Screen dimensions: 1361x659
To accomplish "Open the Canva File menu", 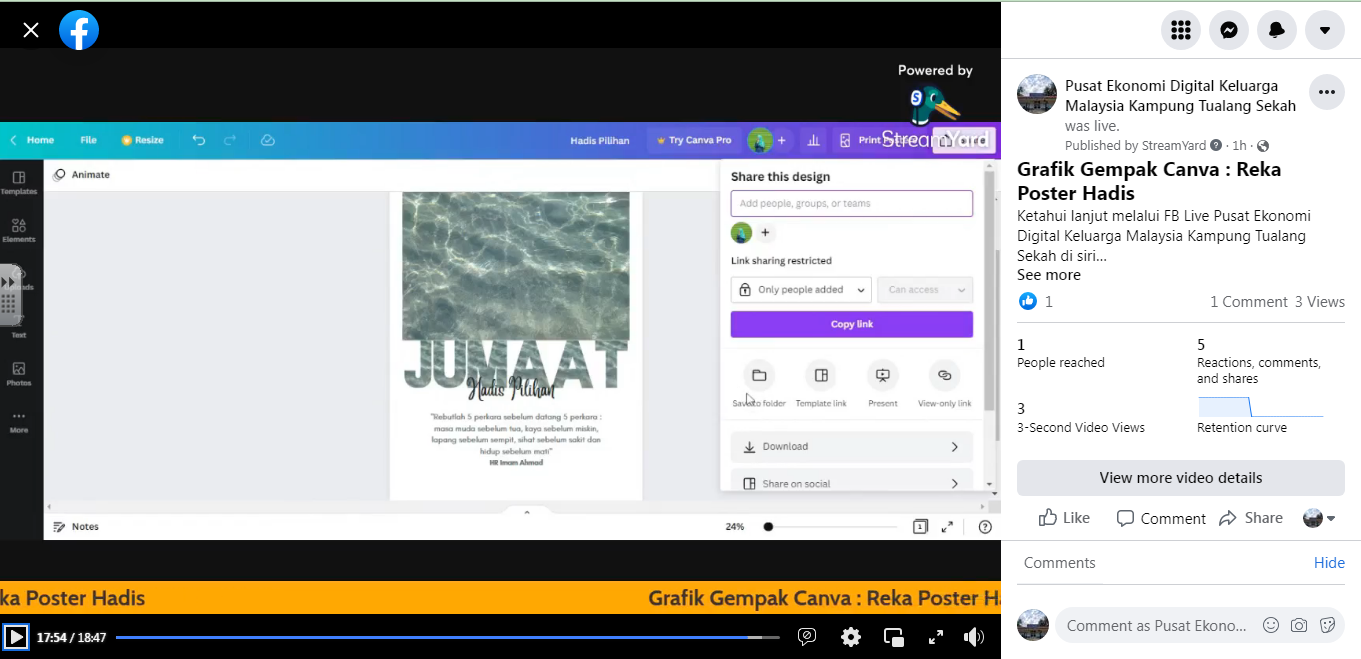I will 88,140.
